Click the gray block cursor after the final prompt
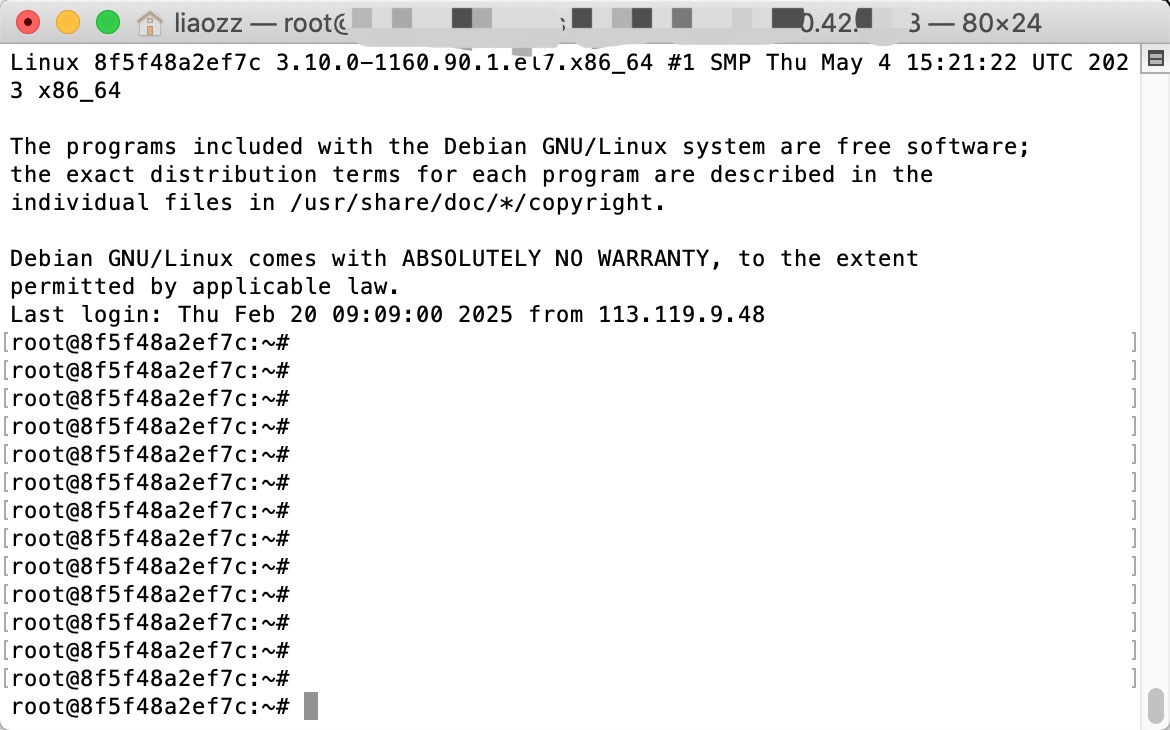The height and width of the screenshot is (730, 1170). [311, 706]
